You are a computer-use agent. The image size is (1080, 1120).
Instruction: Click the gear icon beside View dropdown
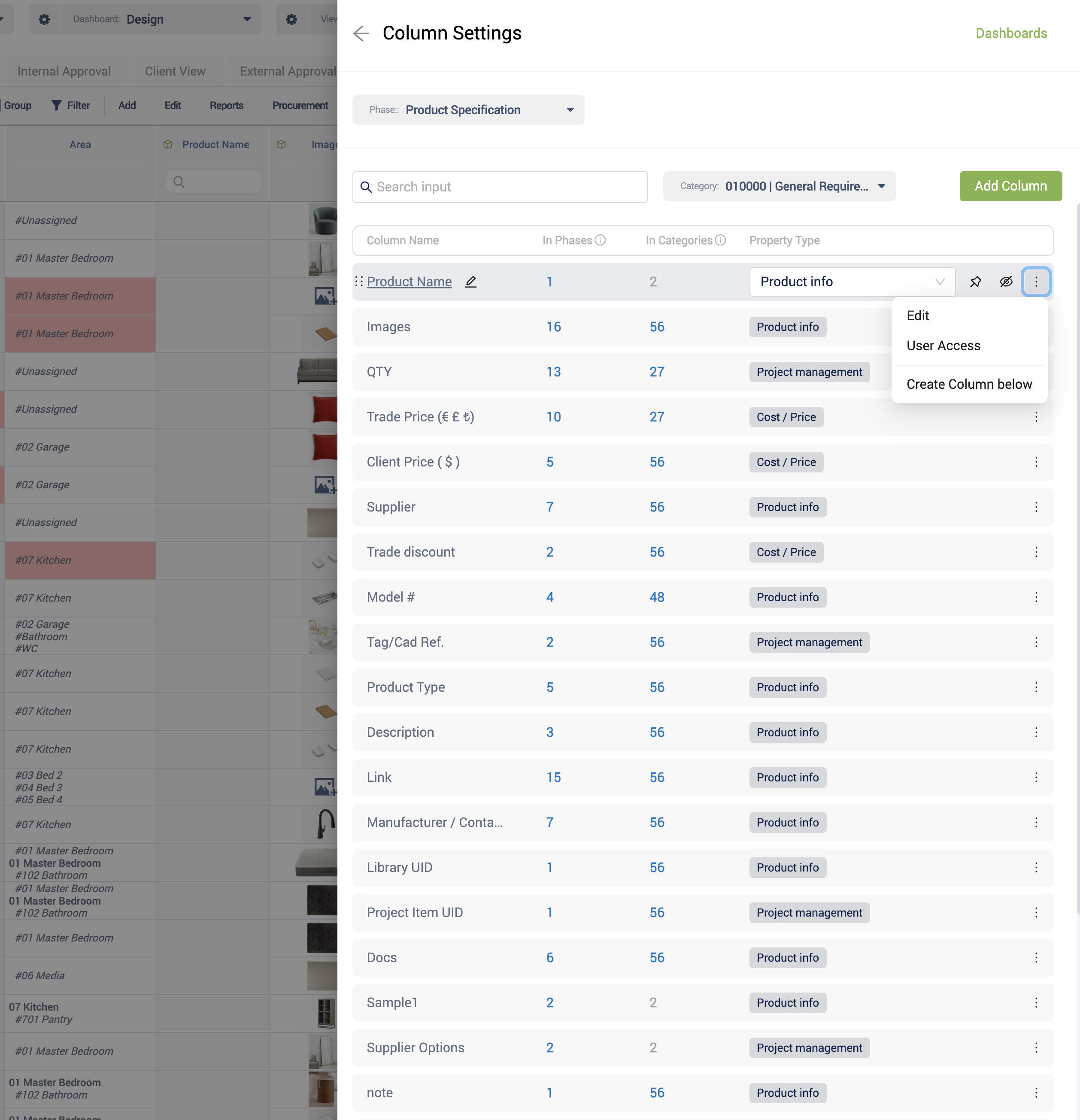(291, 19)
